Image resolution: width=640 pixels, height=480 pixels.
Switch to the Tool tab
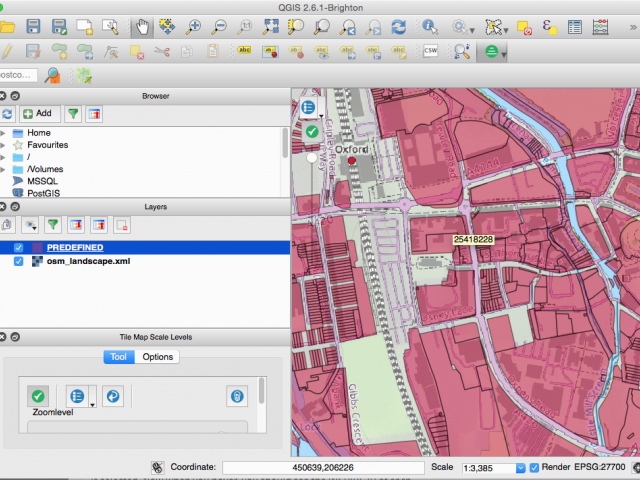[119, 357]
